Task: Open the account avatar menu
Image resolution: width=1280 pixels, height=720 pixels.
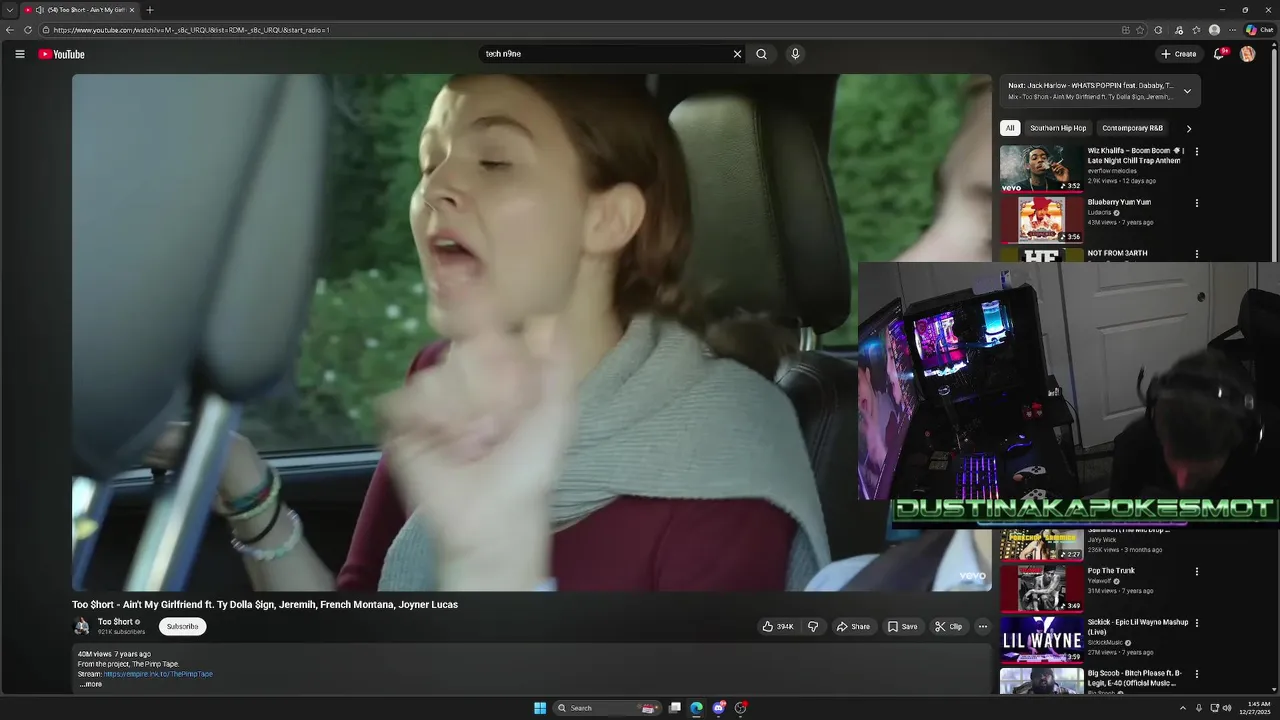Action: coord(1247,54)
